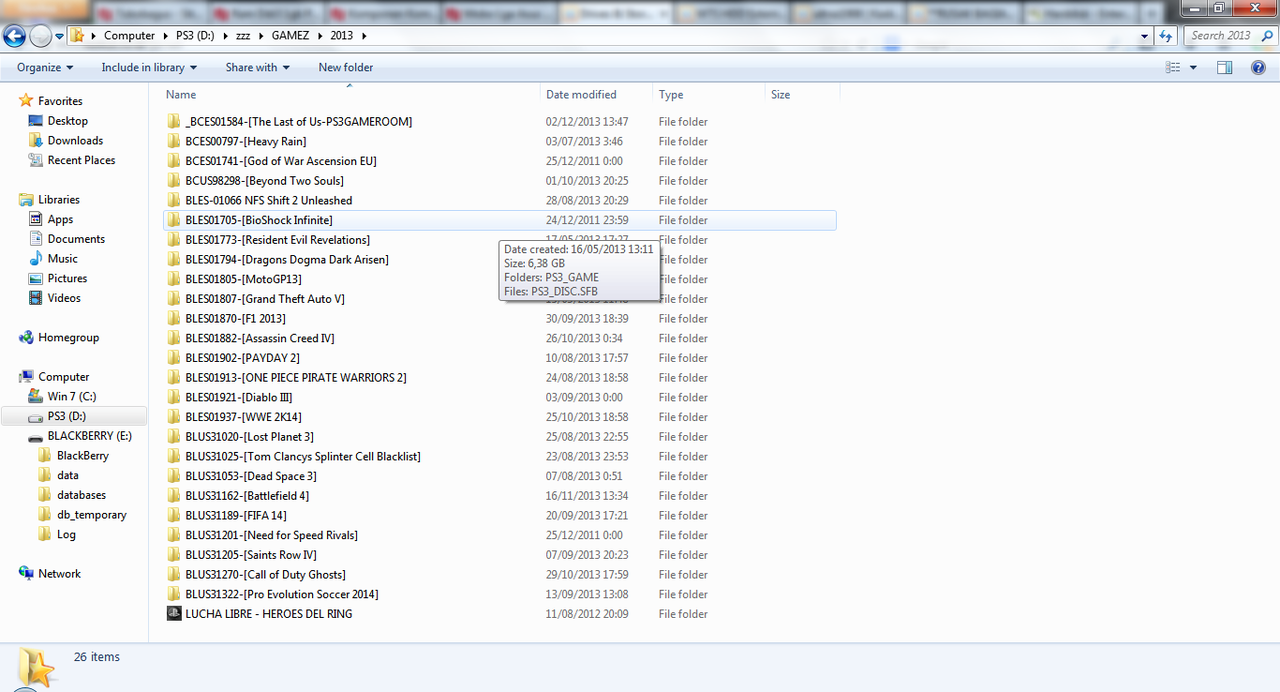This screenshot has height=692, width=1280.
Task: Open the Pictures library
Action: [67, 278]
